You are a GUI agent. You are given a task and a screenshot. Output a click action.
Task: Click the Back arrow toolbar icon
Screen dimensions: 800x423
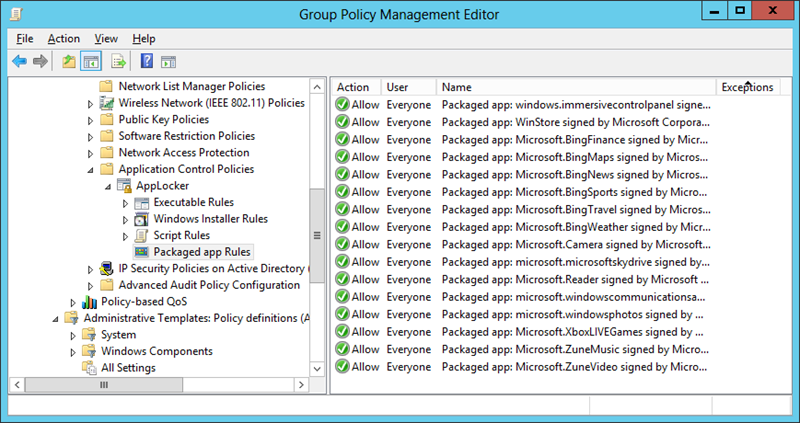point(19,61)
